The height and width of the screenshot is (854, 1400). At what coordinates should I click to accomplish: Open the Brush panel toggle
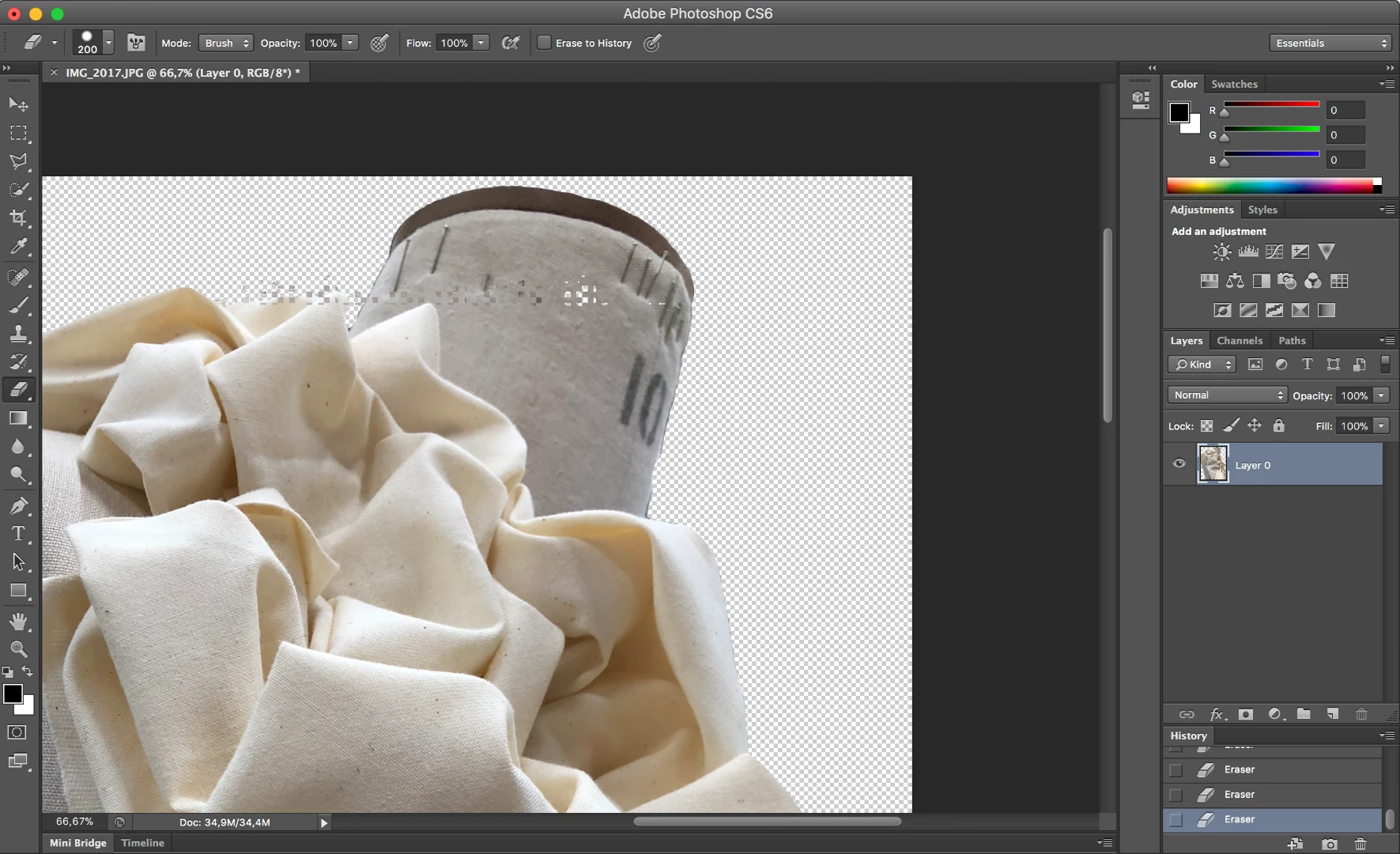[x=136, y=43]
